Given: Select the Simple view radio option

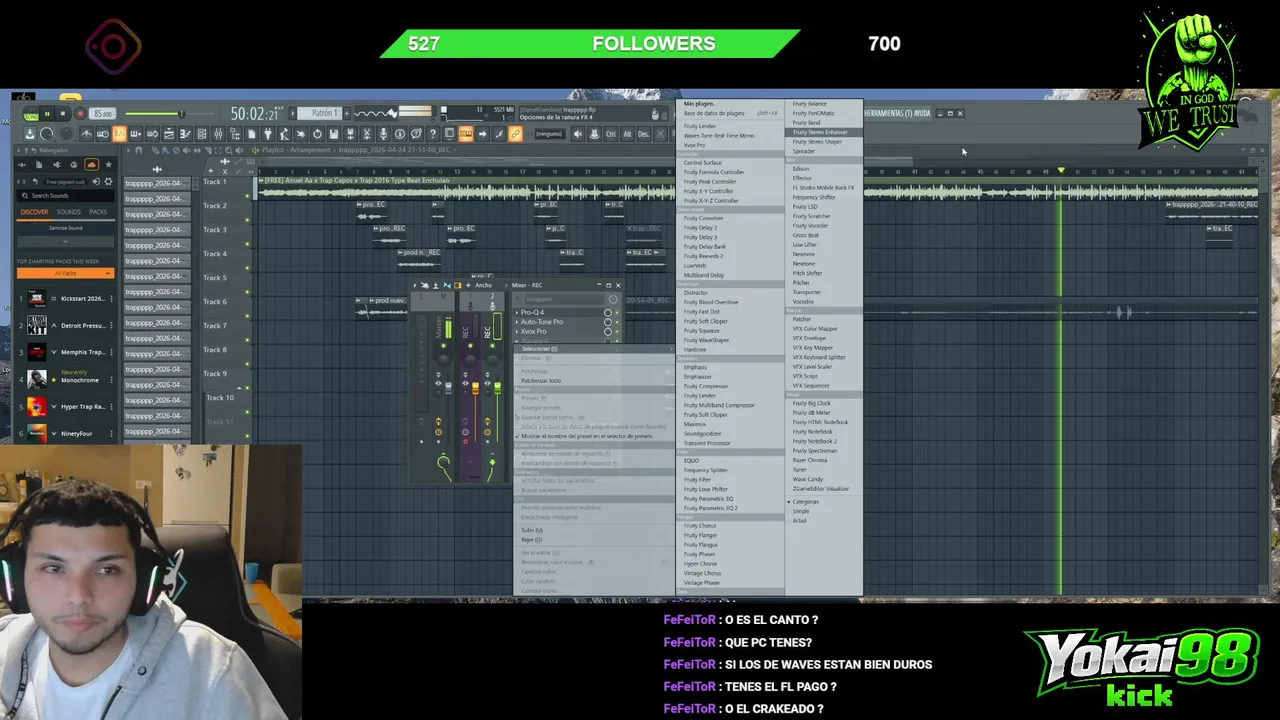Looking at the screenshot, I should (801, 511).
